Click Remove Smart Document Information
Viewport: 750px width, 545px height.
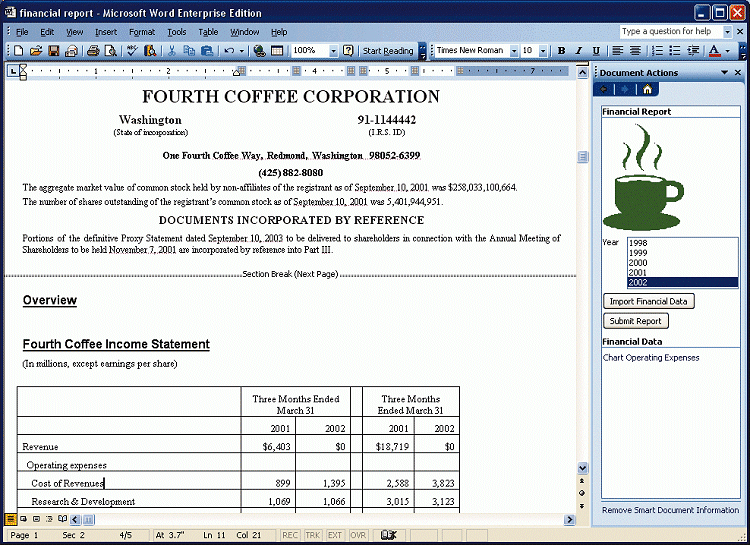(x=670, y=510)
